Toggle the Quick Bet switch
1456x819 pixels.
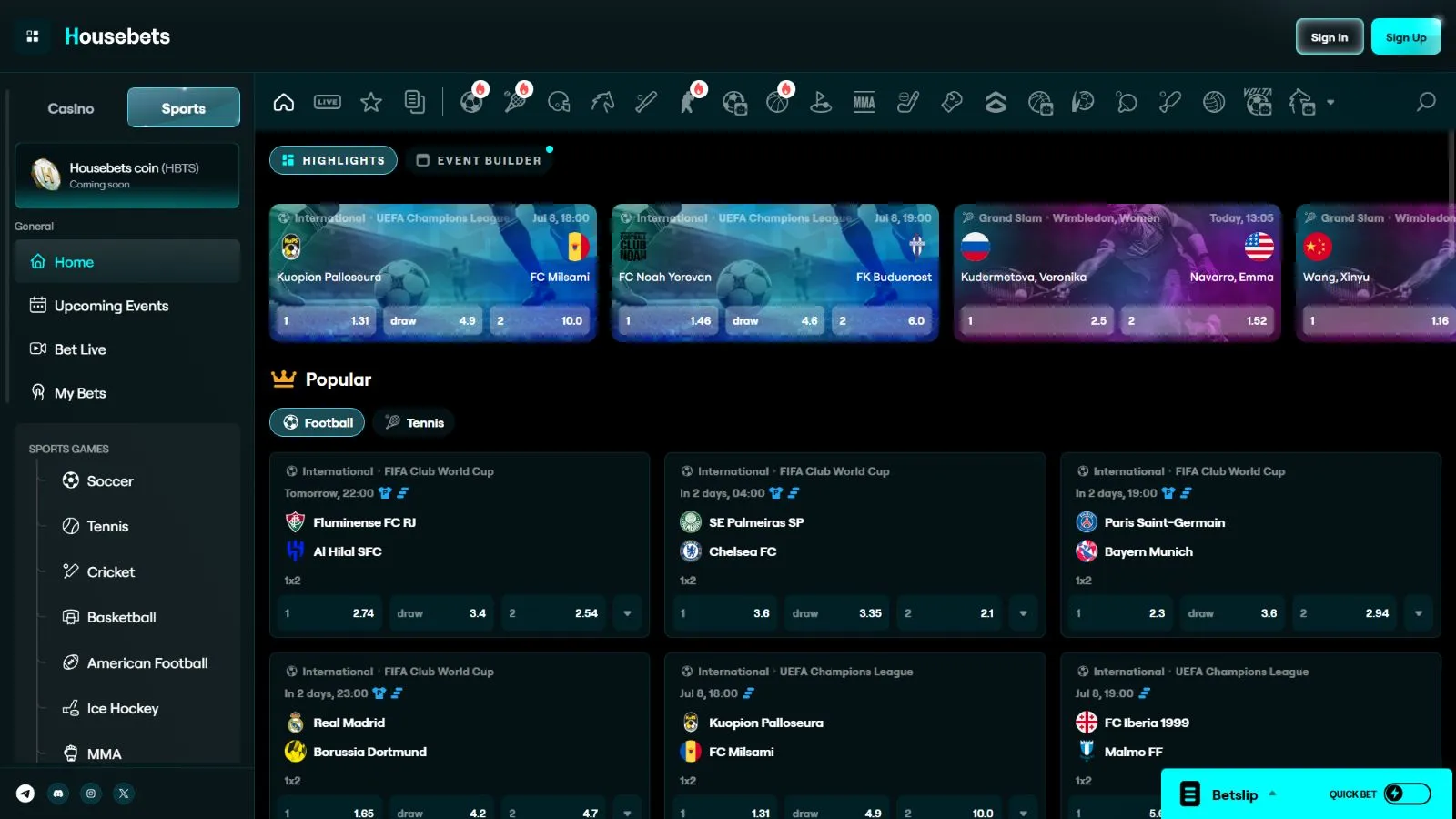pos(1407,794)
